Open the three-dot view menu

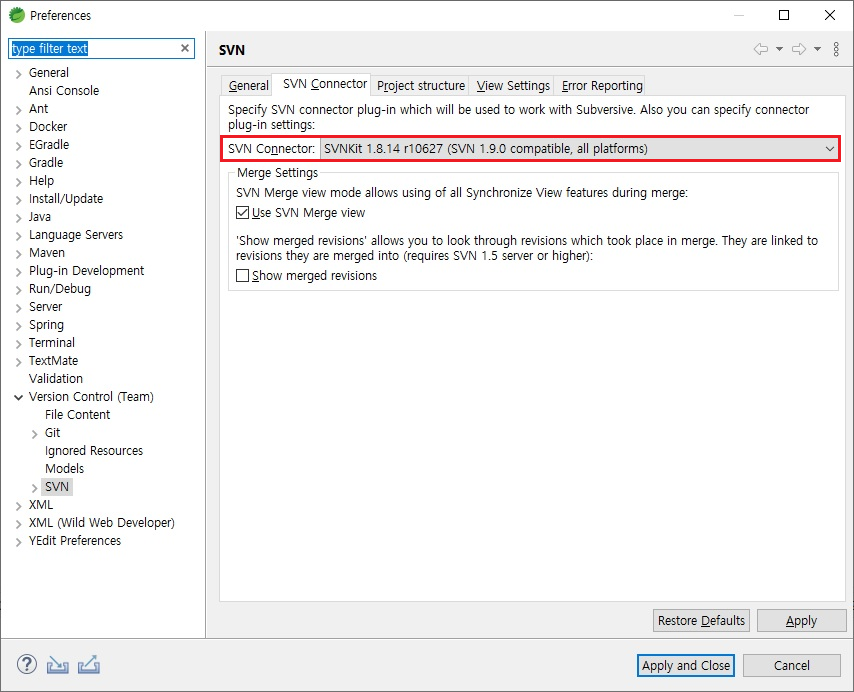[836, 50]
